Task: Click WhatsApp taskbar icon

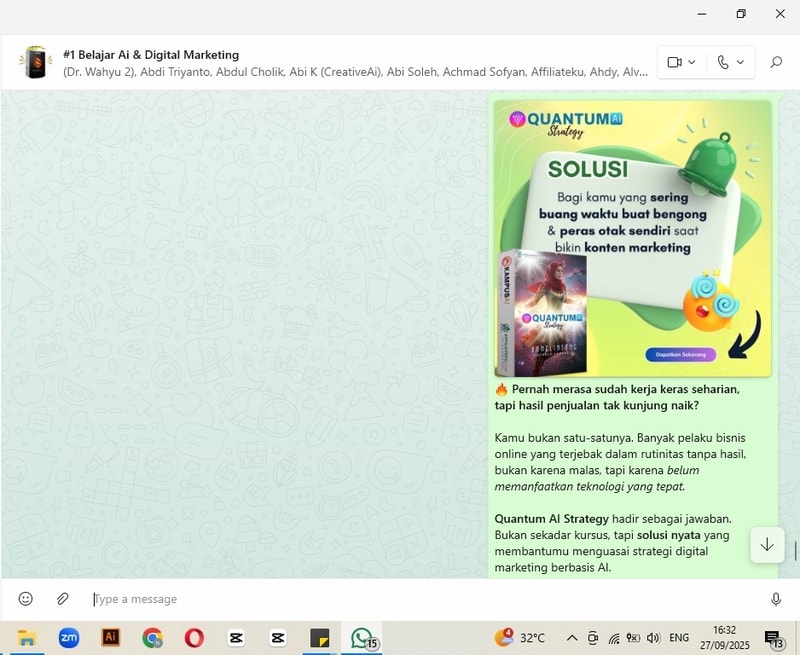Action: (362, 638)
